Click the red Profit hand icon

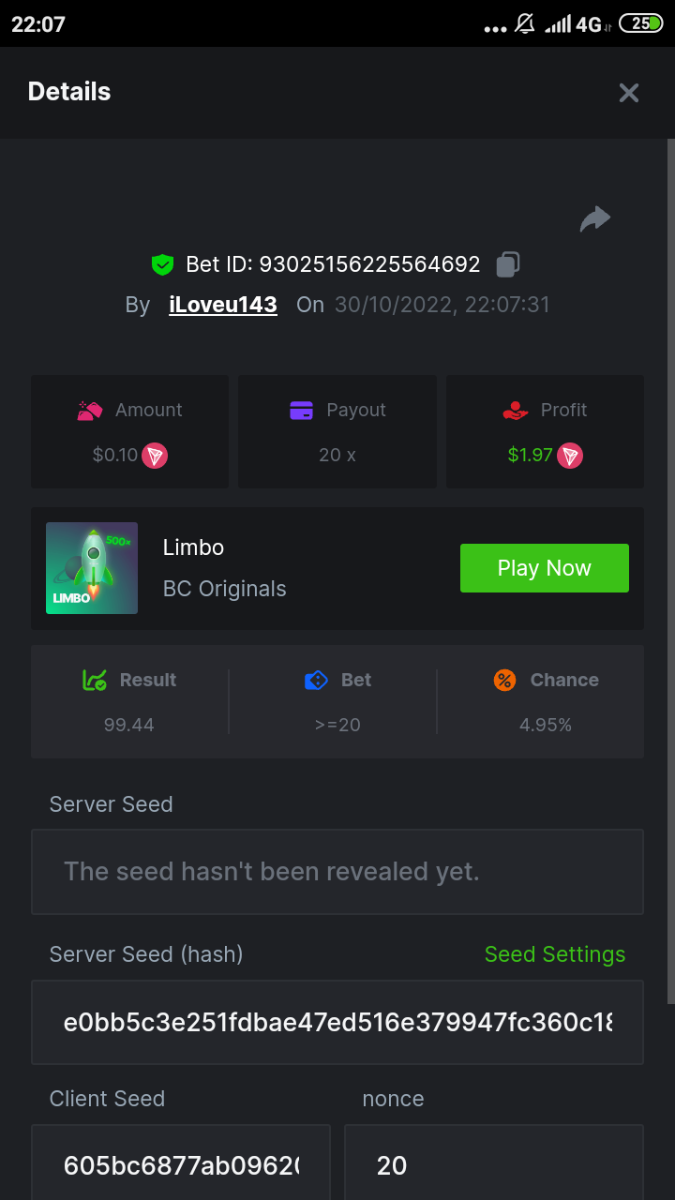515,410
